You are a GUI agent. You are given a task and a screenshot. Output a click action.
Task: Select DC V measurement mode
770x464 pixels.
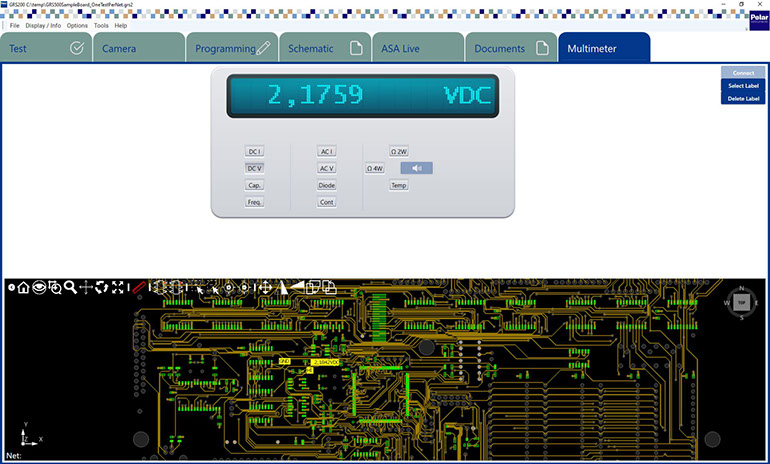(254, 169)
